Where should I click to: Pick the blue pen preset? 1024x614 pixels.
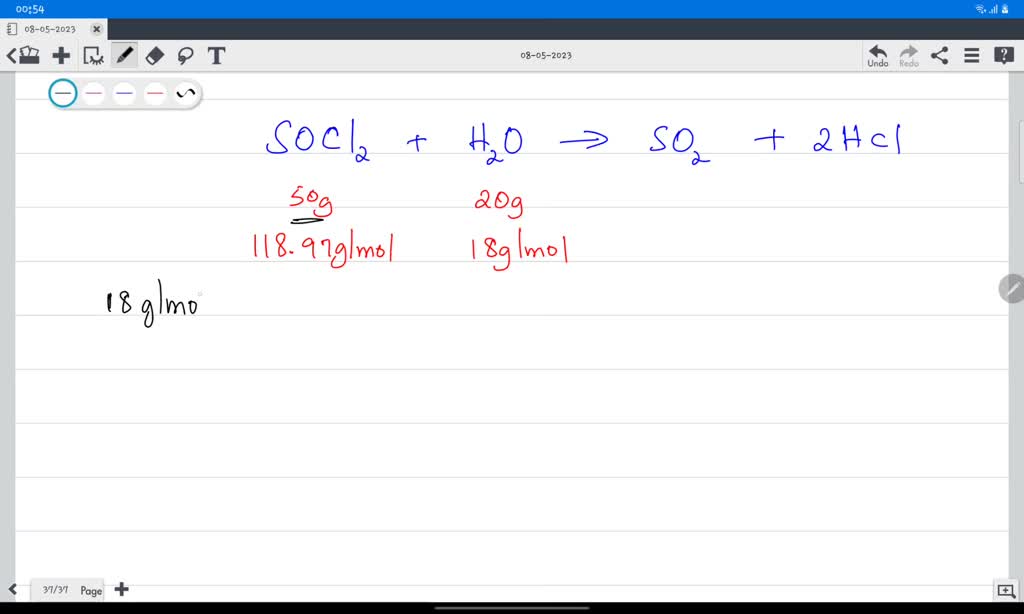click(124, 93)
